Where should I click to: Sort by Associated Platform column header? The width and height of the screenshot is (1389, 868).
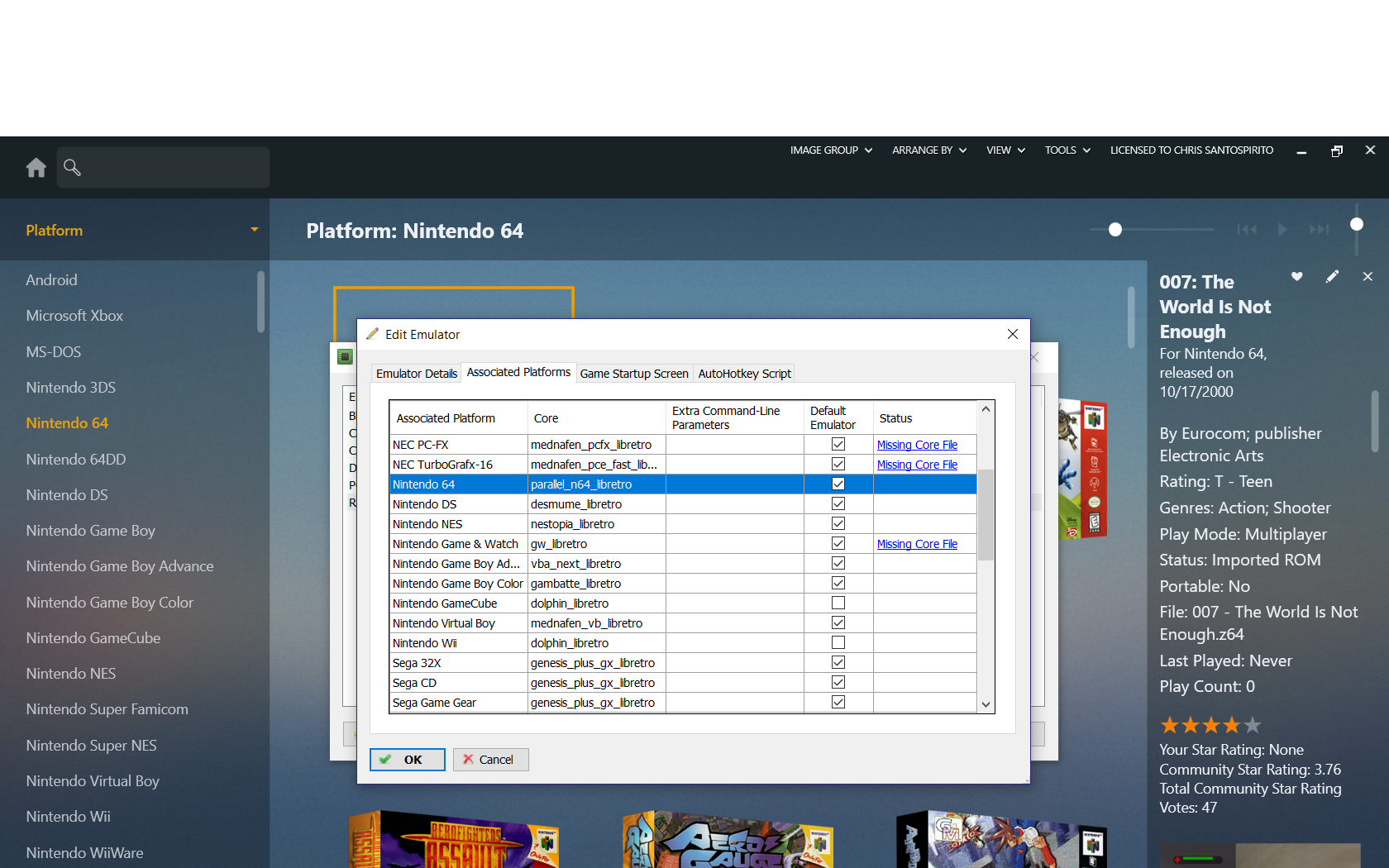pos(459,418)
